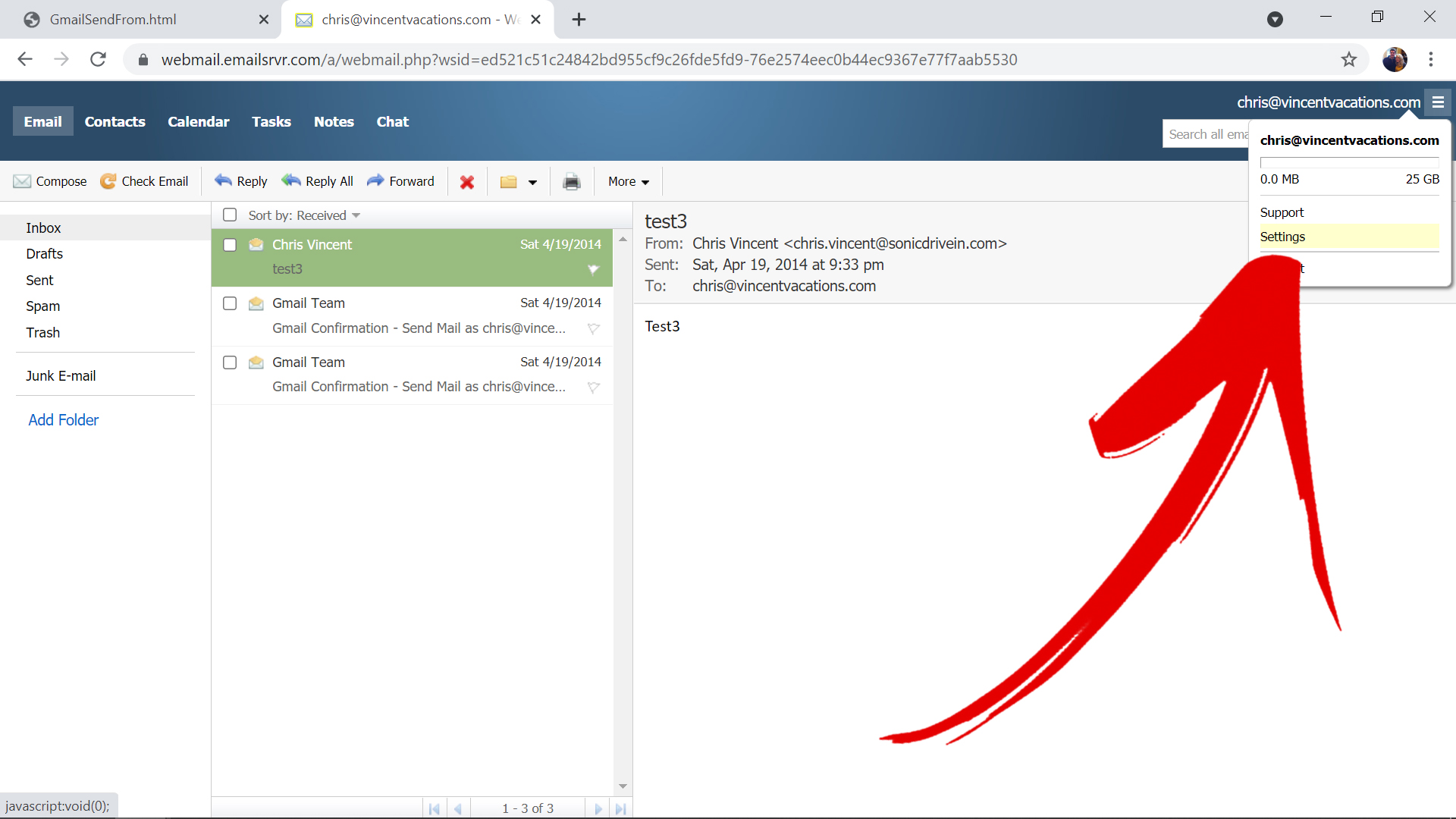Switch to GmailSendFrom.html browser tab

[x=112, y=20]
